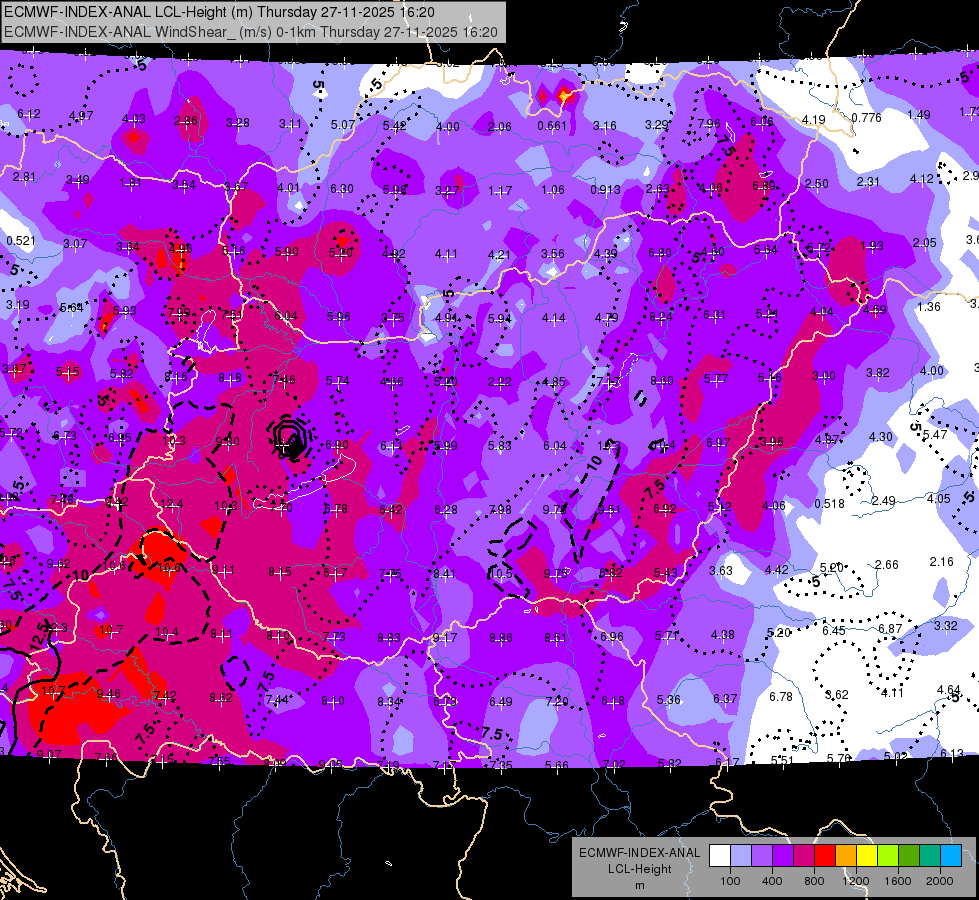Click the wind shear value 3.32
Viewport: 979px width, 900px height.
click(946, 625)
